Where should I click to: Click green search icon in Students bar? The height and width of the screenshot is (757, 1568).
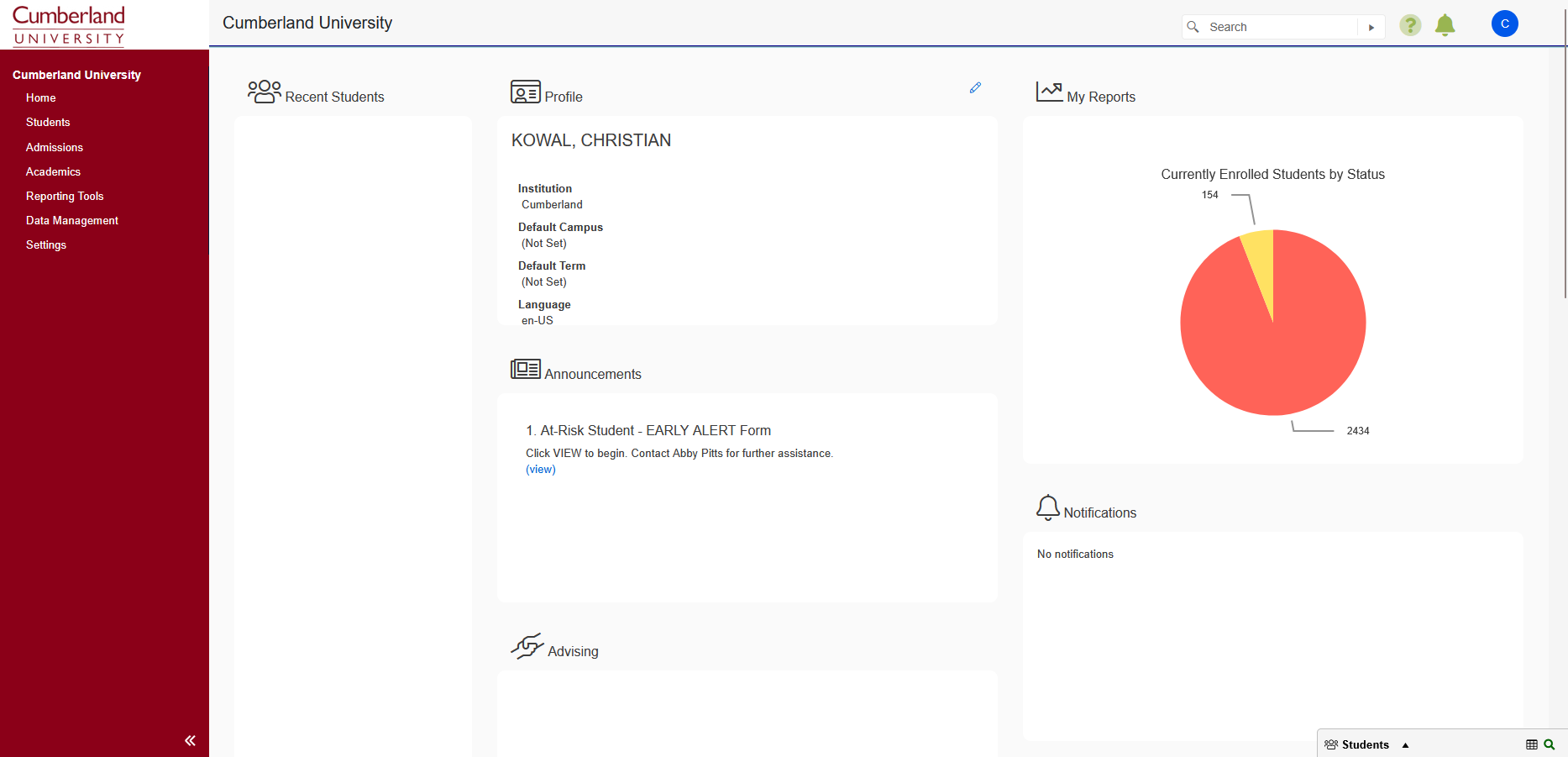click(1550, 744)
